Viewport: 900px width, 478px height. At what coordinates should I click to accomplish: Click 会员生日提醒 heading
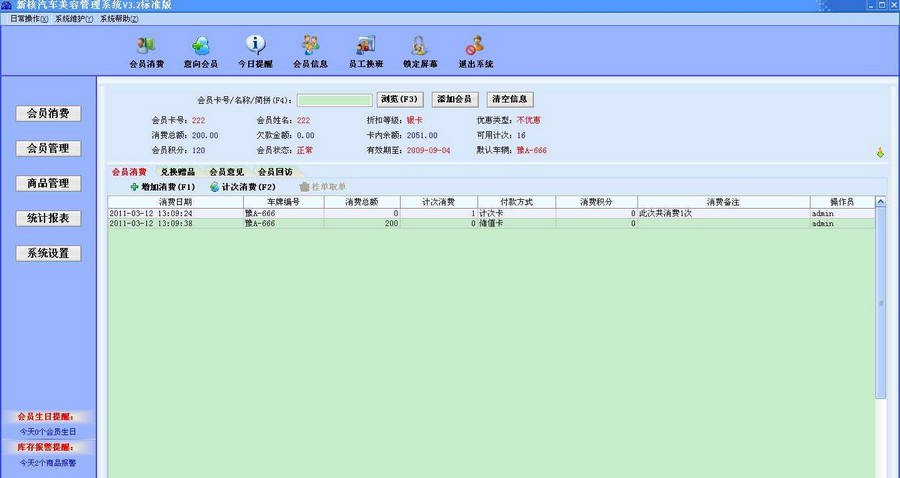click(x=46, y=417)
